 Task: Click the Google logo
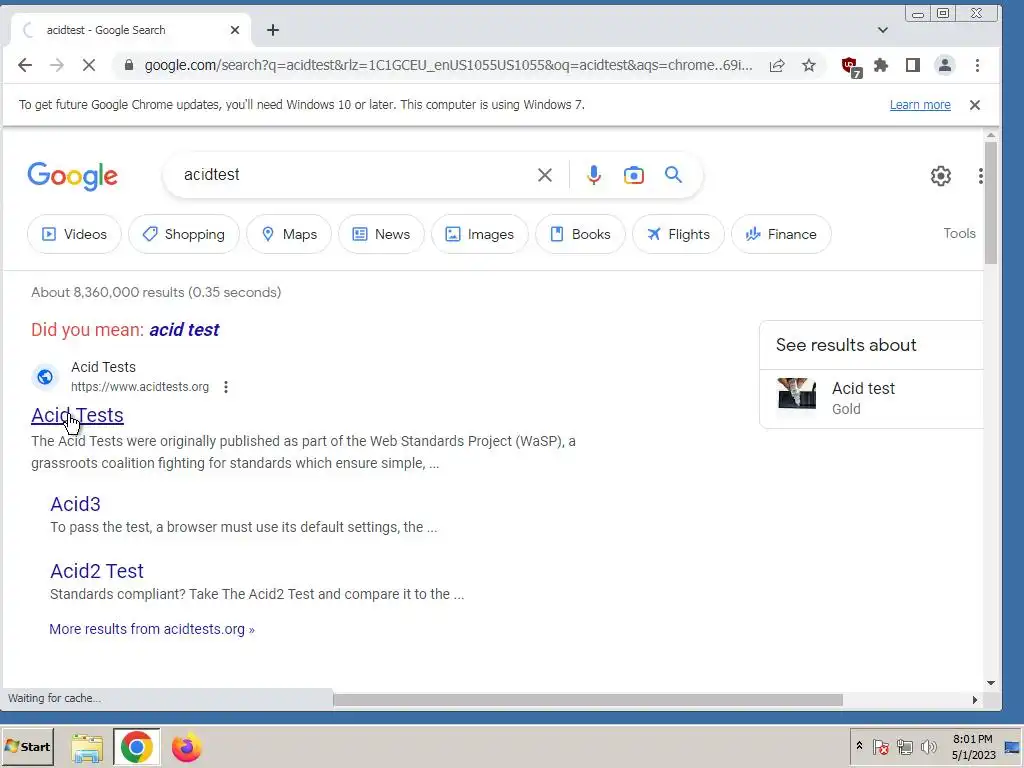click(72, 176)
